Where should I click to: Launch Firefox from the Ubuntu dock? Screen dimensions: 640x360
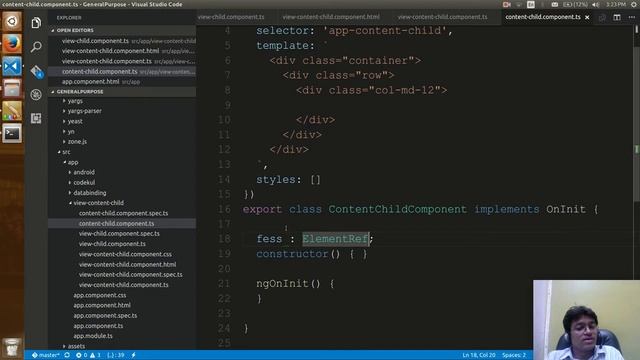12,43
